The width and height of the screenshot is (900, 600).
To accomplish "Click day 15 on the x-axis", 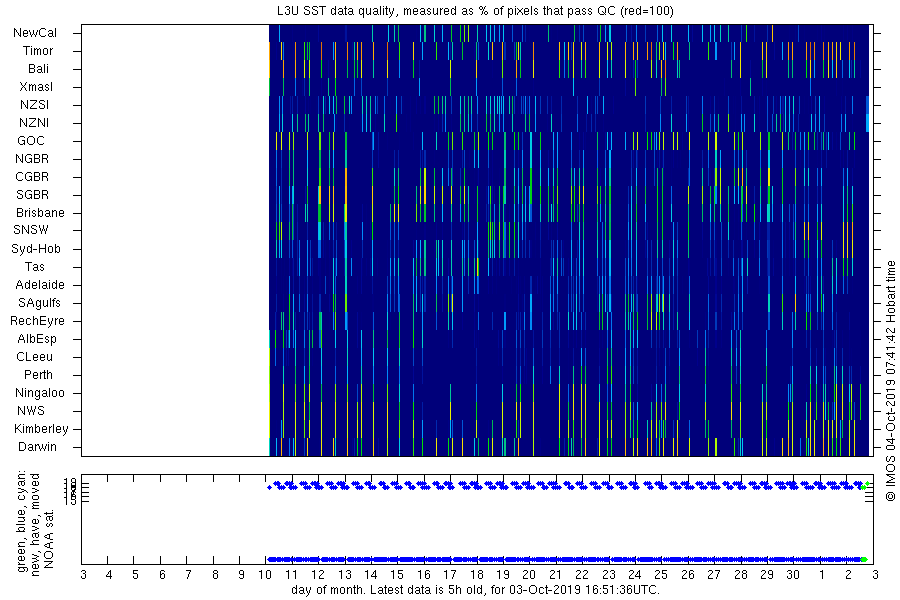I will point(397,575).
